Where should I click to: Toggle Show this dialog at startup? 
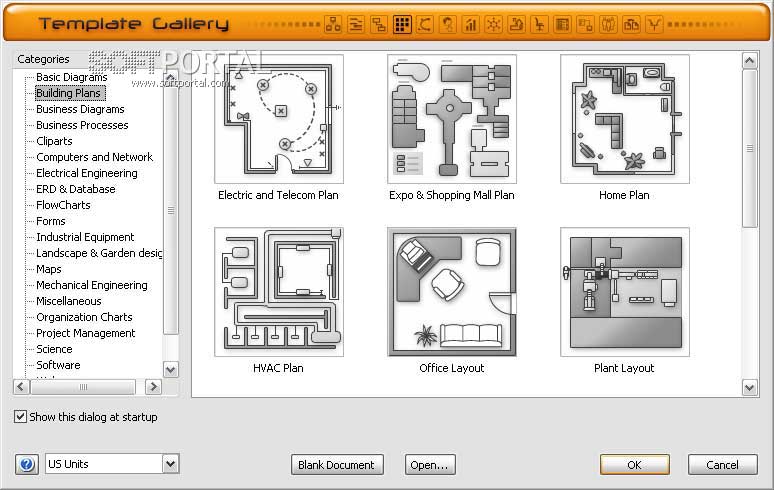(20, 416)
